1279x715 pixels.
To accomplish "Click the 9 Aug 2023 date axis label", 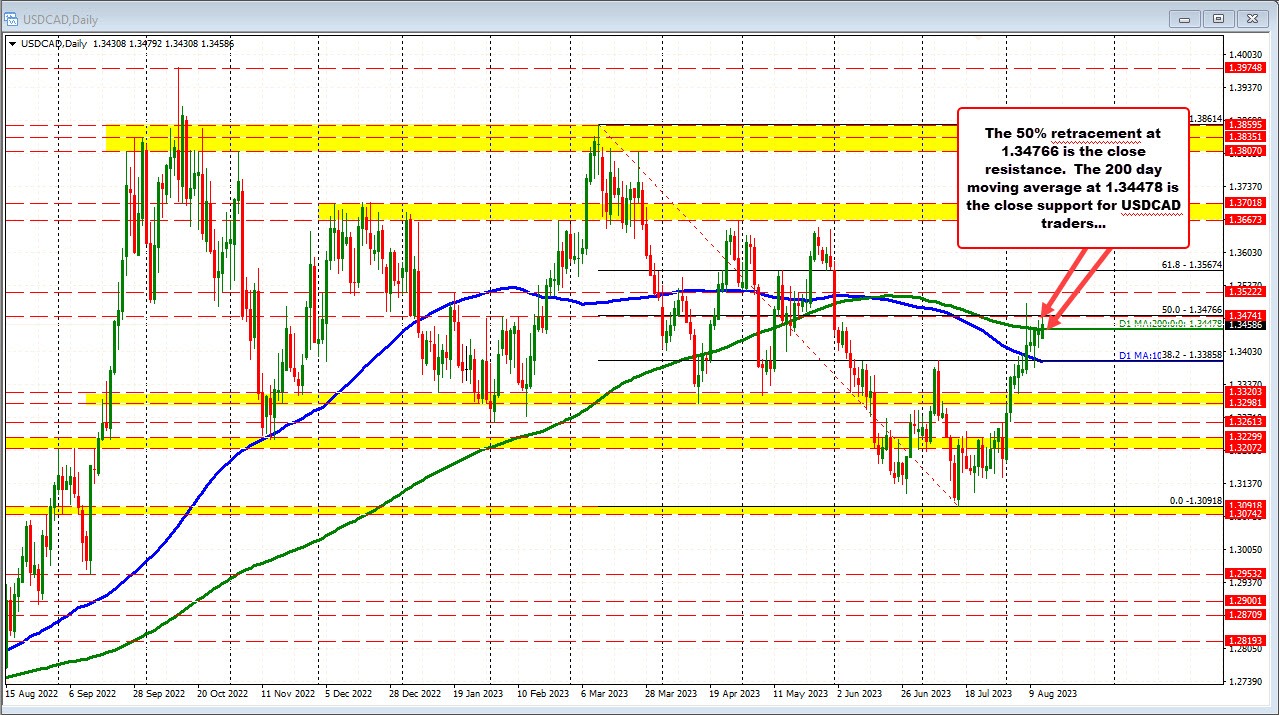I will (x=1051, y=692).
